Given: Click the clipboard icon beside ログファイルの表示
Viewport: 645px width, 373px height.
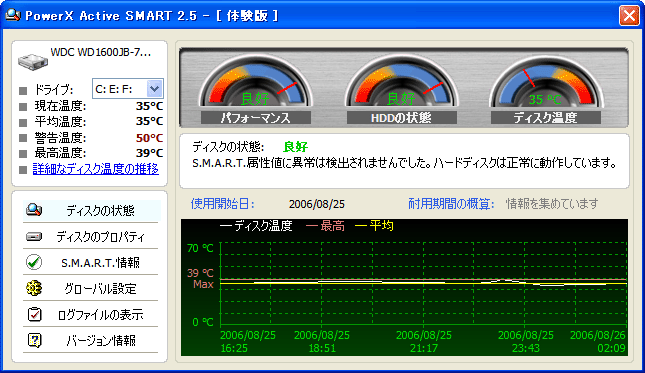Looking at the screenshot, I should coord(34,314).
